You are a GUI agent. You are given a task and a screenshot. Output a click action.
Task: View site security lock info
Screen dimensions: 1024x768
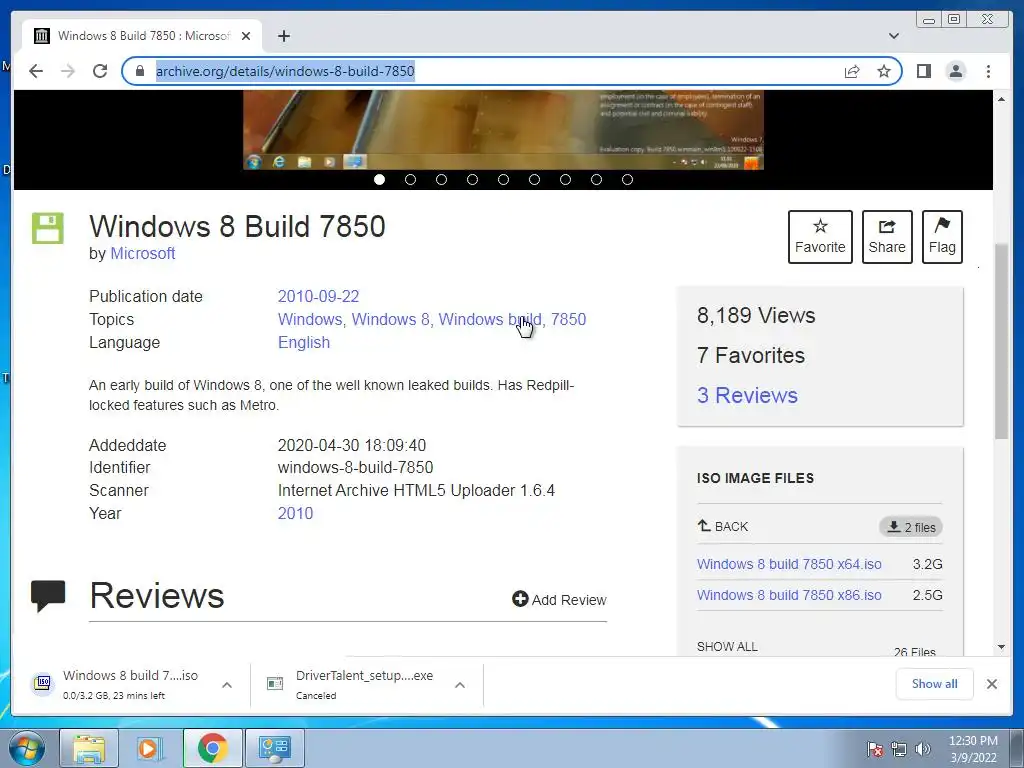[x=139, y=71]
